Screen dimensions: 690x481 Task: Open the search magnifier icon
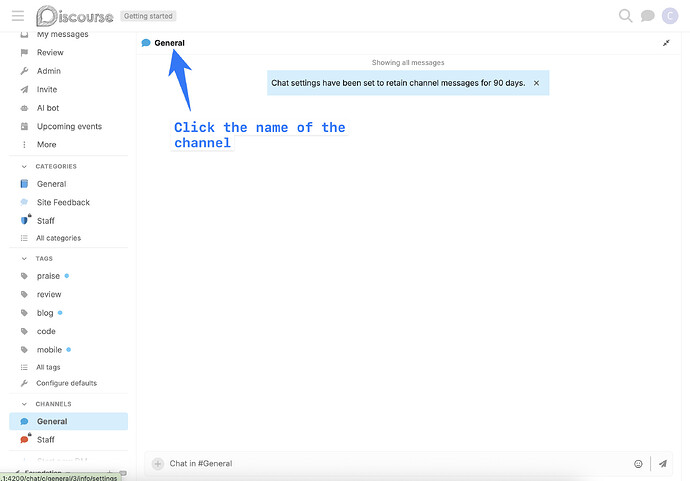click(x=625, y=16)
